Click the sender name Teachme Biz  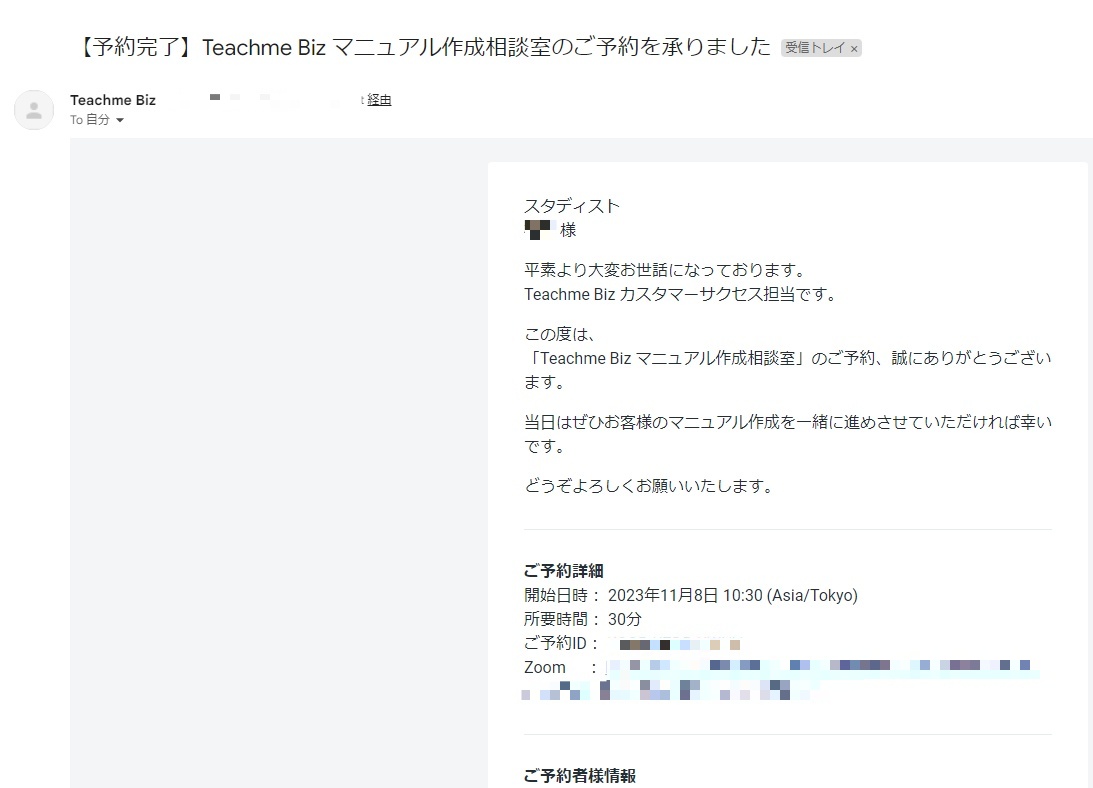tap(113, 100)
